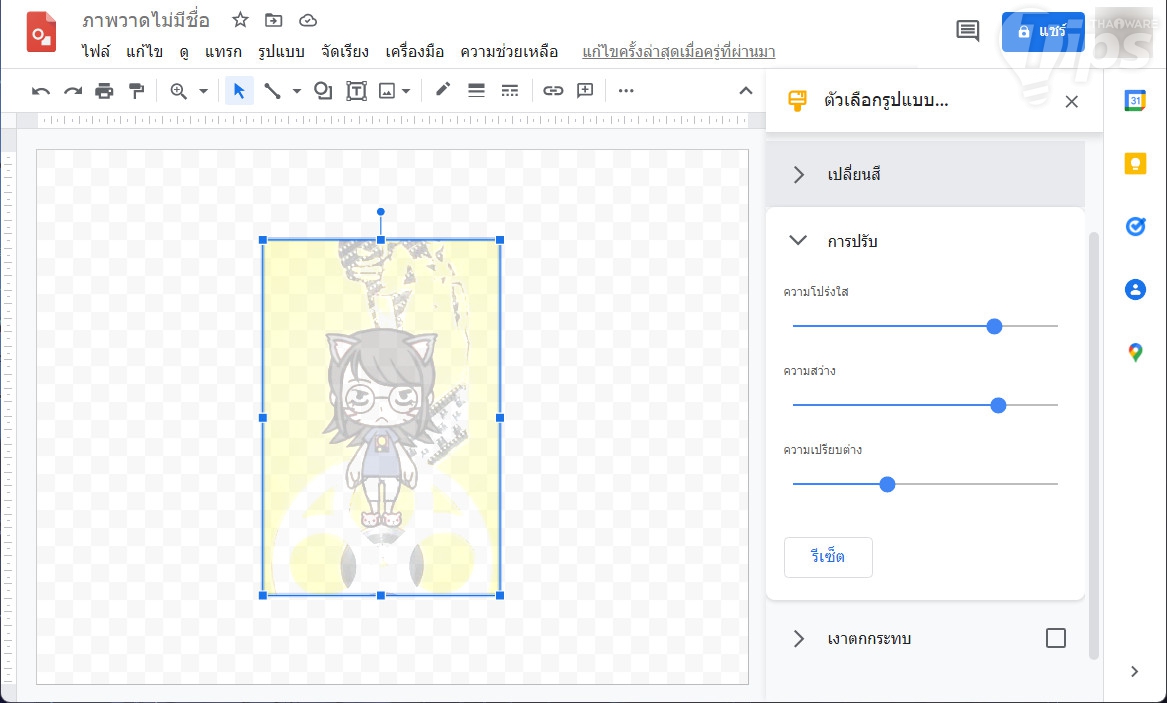Check the cloud document status icon
1167x703 pixels.
coord(308,20)
